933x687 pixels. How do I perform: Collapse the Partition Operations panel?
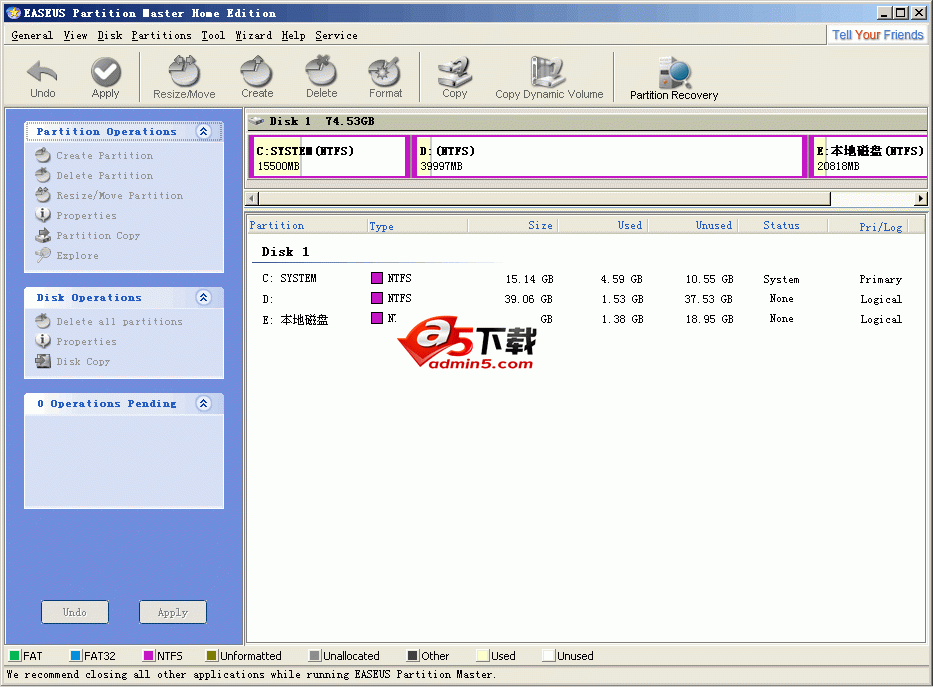coord(203,131)
